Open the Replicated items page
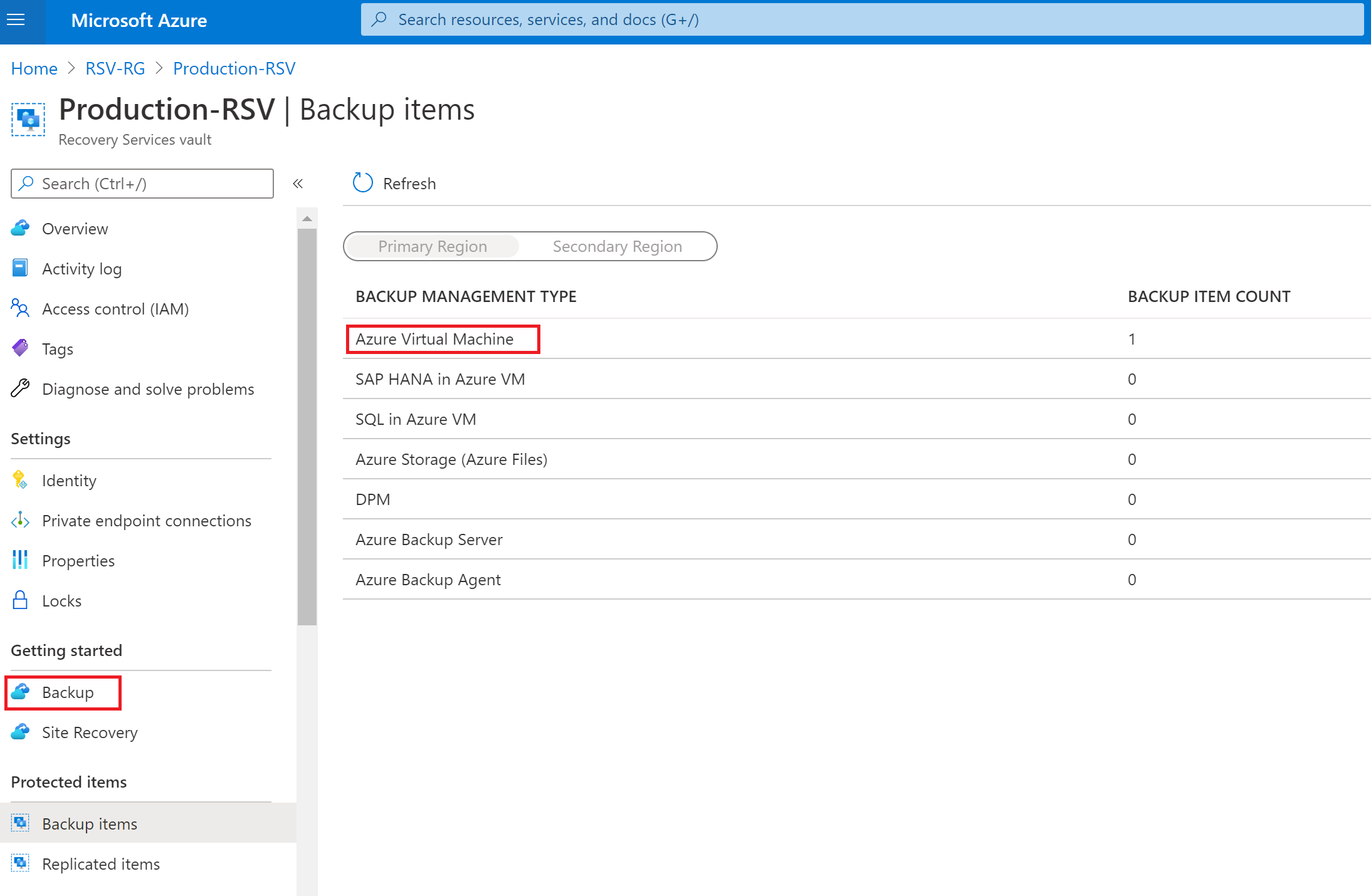Image resolution: width=1371 pixels, height=896 pixels. [101, 863]
